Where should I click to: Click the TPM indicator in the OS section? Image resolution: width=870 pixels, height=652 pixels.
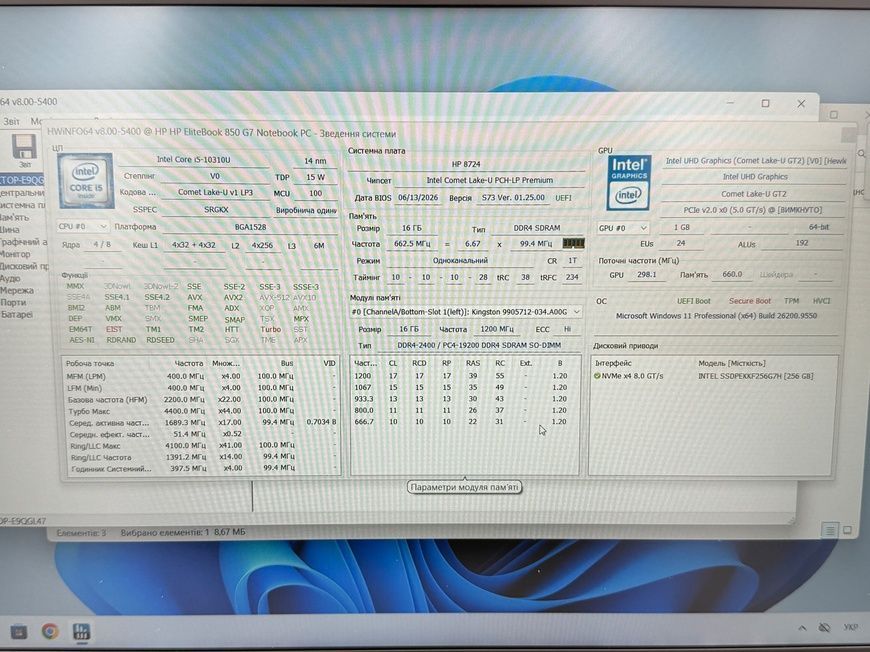click(x=791, y=301)
